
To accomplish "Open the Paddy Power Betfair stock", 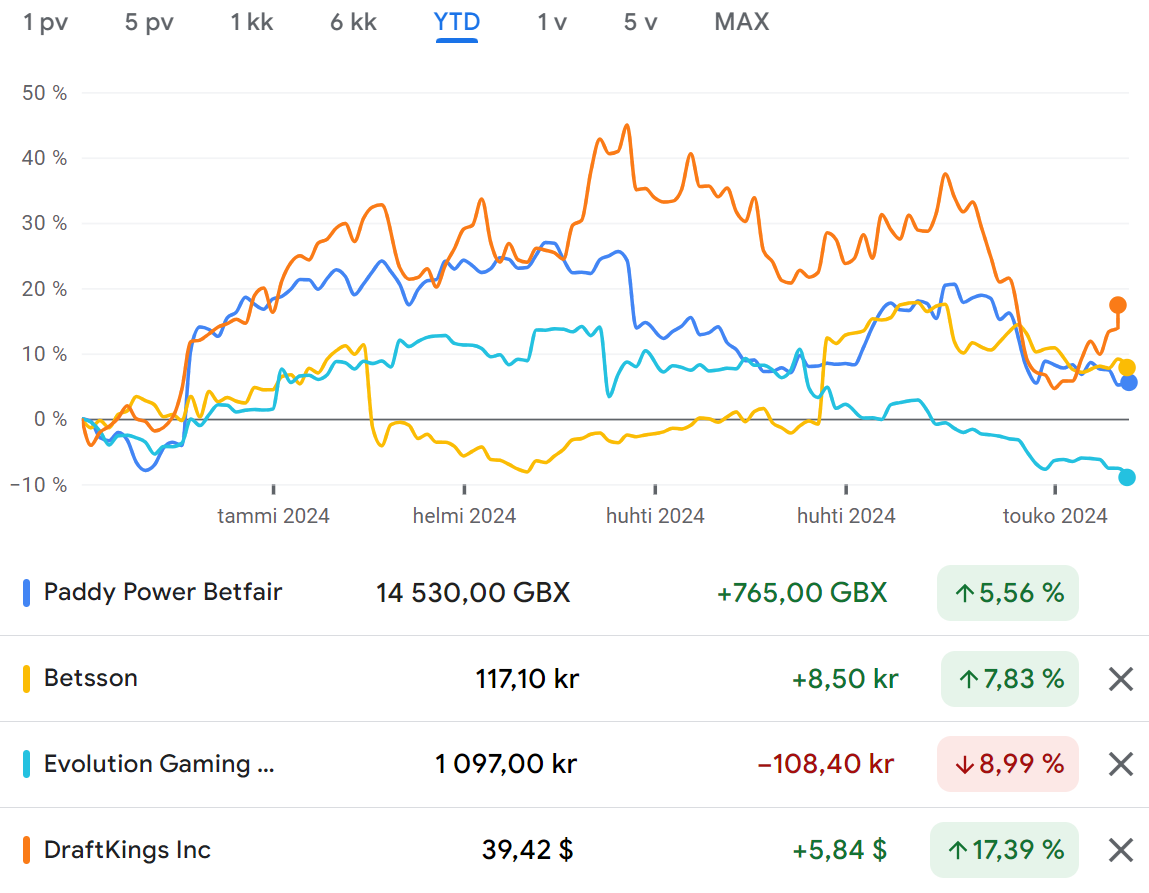I will point(163,592).
